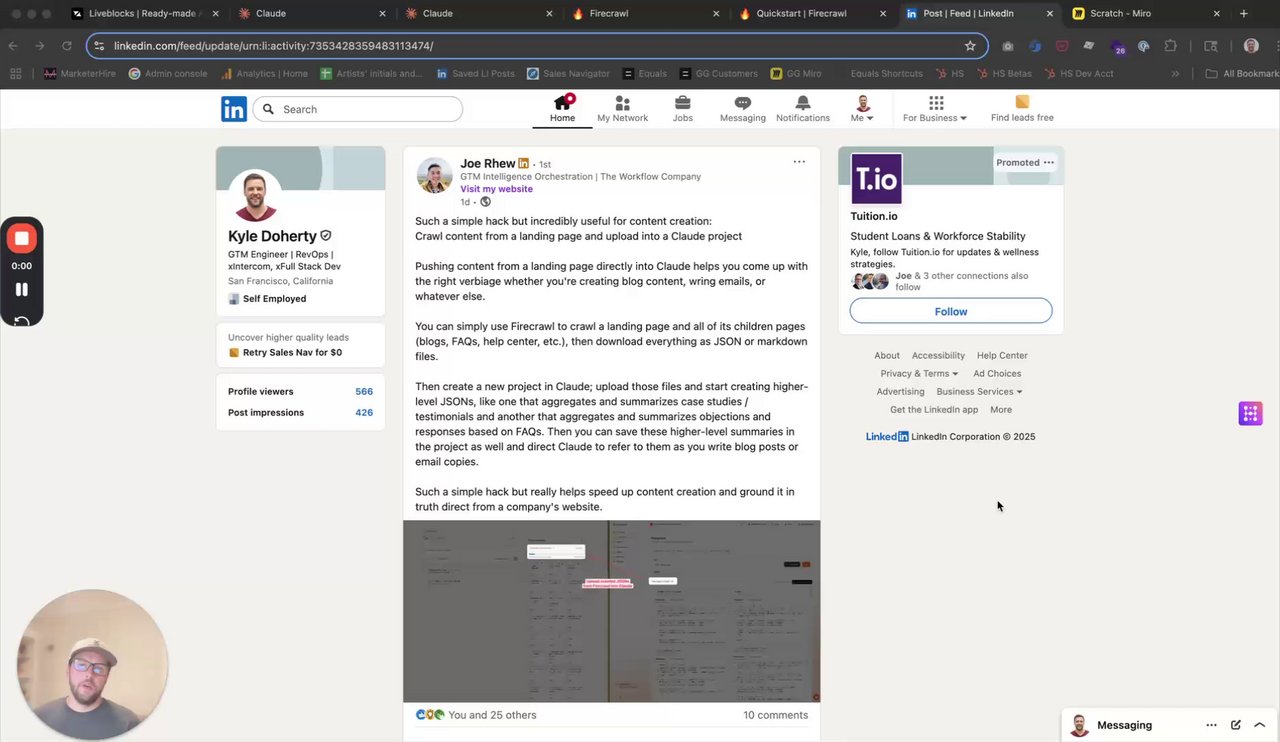1280x742 pixels.
Task: Open Help Center footer link
Action: 1002,355
